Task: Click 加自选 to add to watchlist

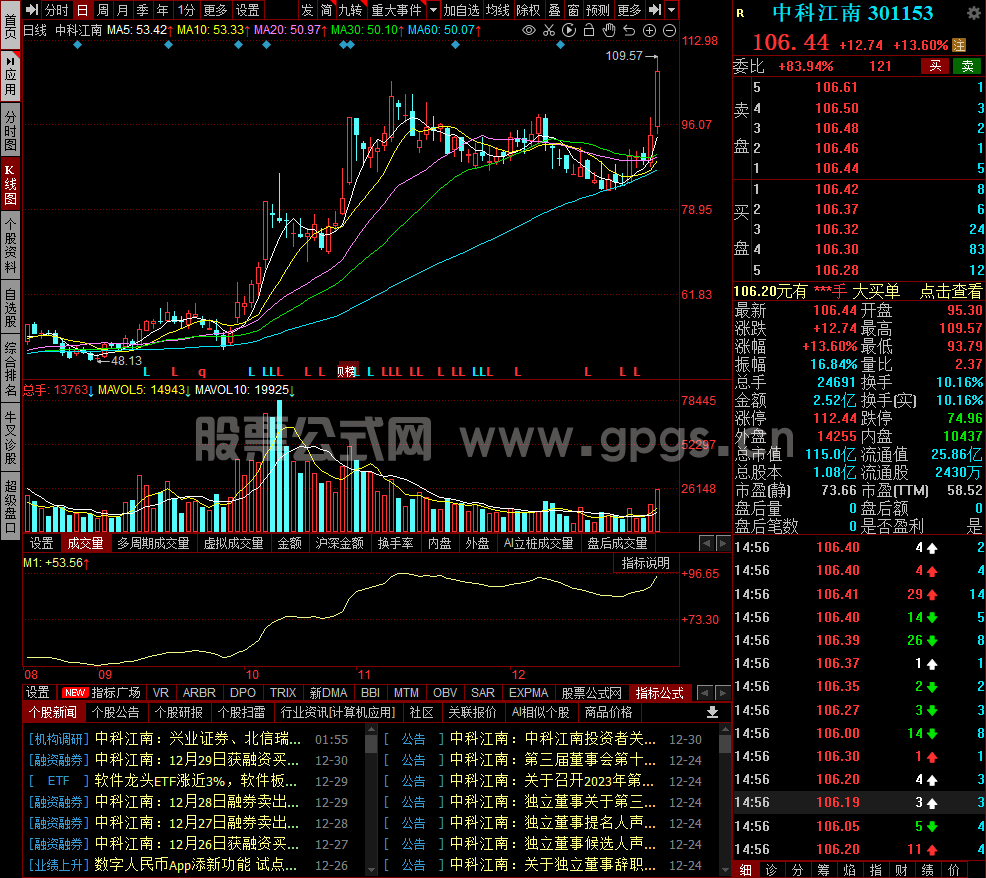Action: coord(462,10)
